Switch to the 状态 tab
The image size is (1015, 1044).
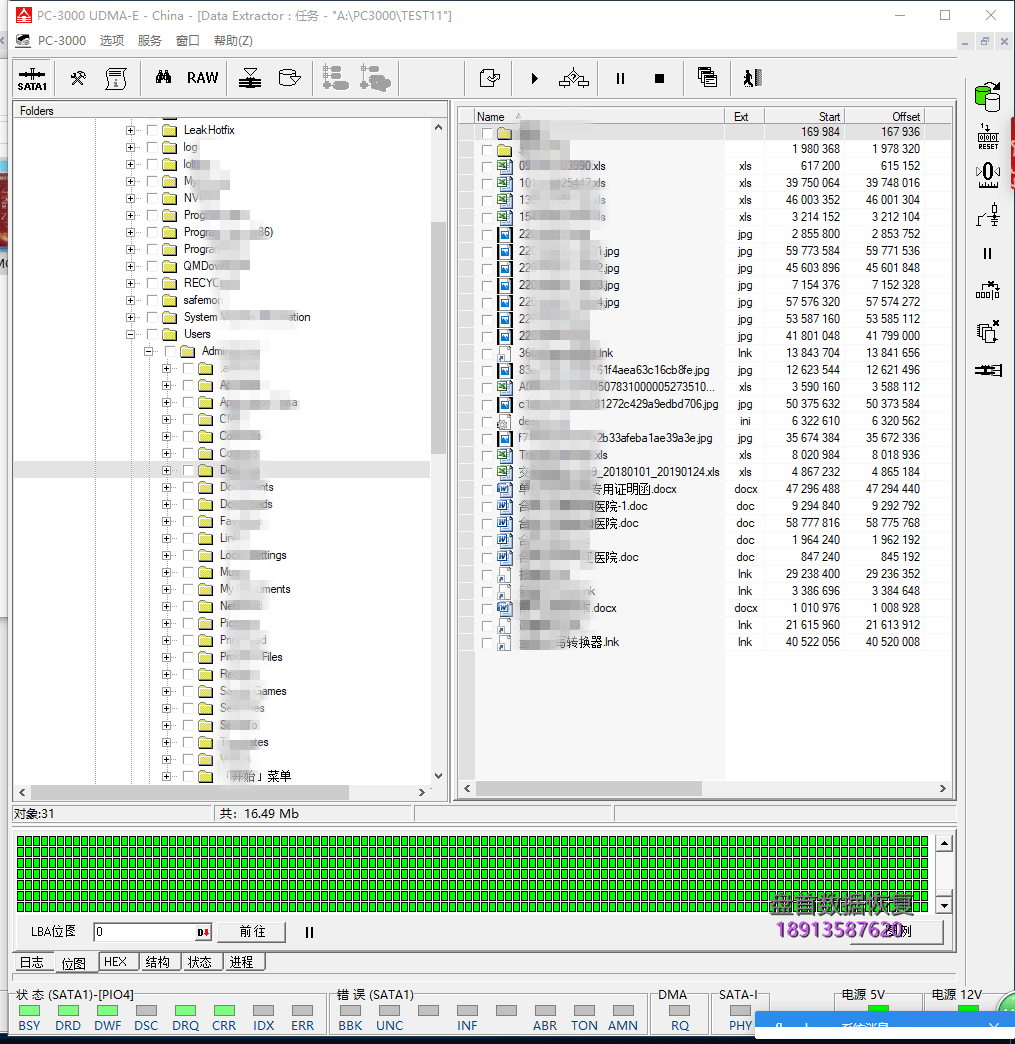point(200,962)
